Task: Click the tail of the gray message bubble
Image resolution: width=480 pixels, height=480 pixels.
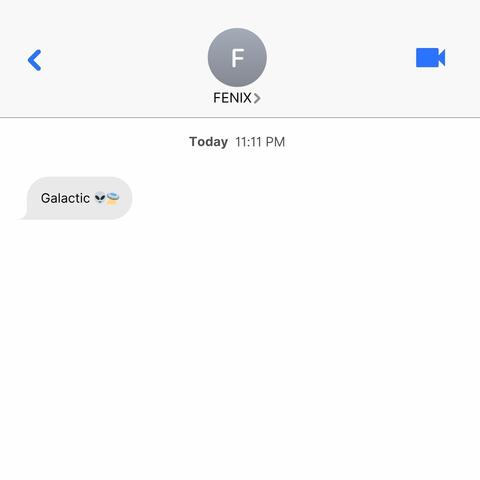Action: pos(23,217)
